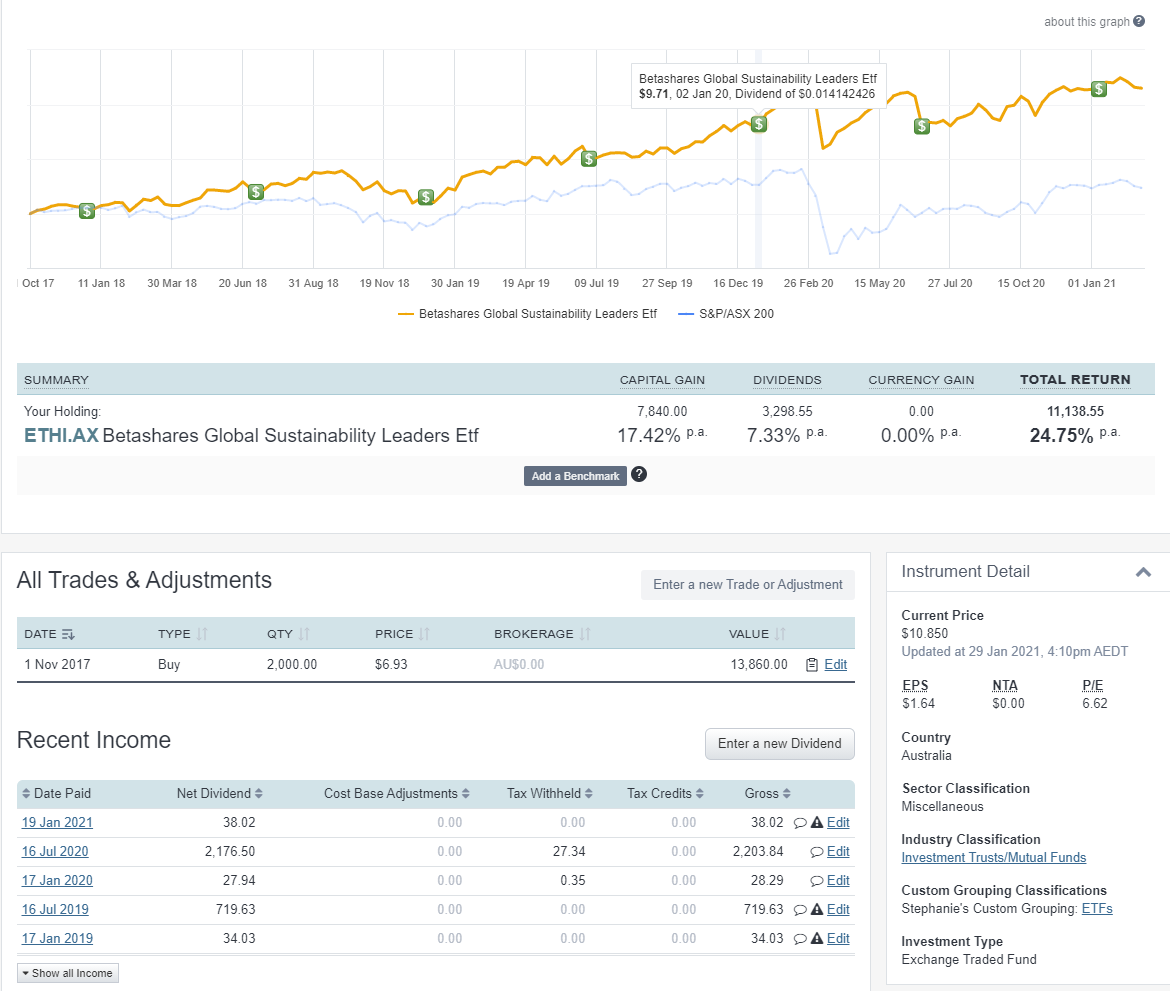Viewport: 1170px width, 991px height.
Task: Expand the 'Show all Income' list
Action: pyautogui.click(x=67, y=972)
